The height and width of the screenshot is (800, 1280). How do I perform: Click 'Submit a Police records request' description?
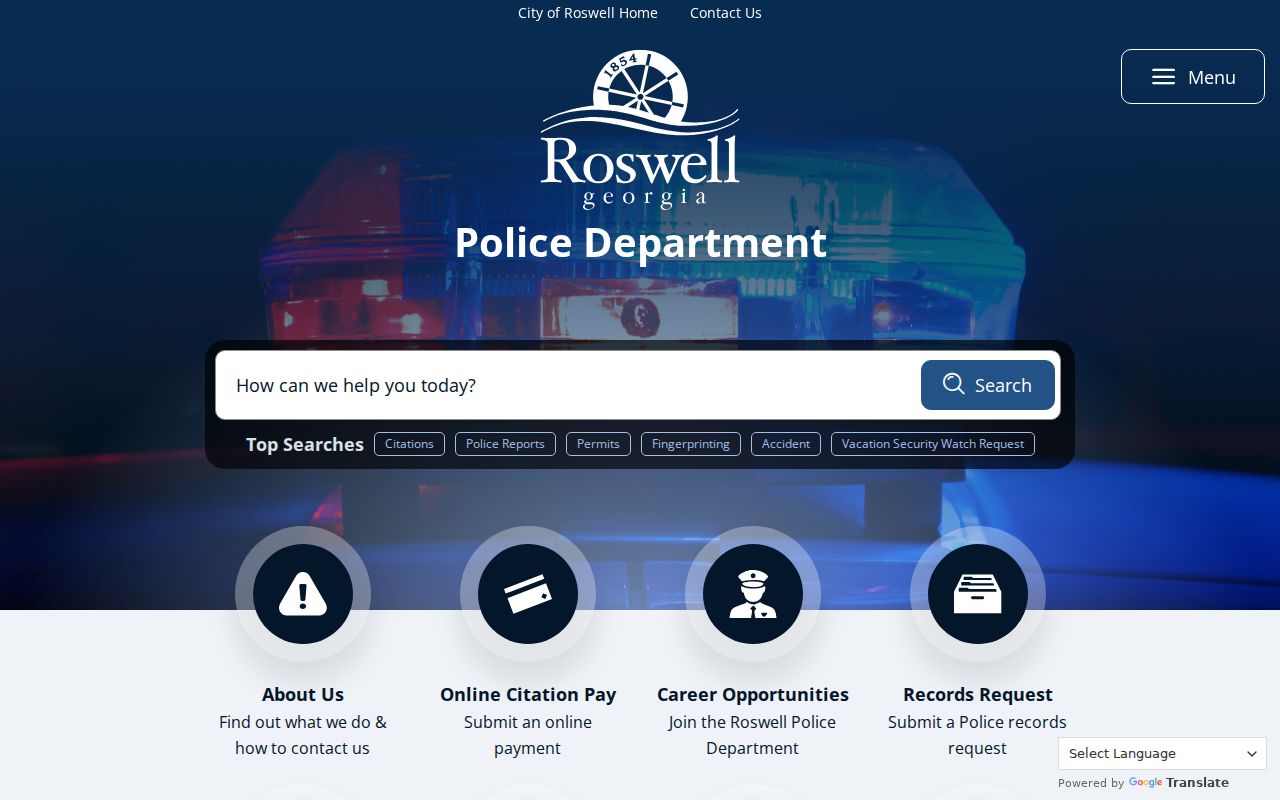pyautogui.click(x=978, y=735)
